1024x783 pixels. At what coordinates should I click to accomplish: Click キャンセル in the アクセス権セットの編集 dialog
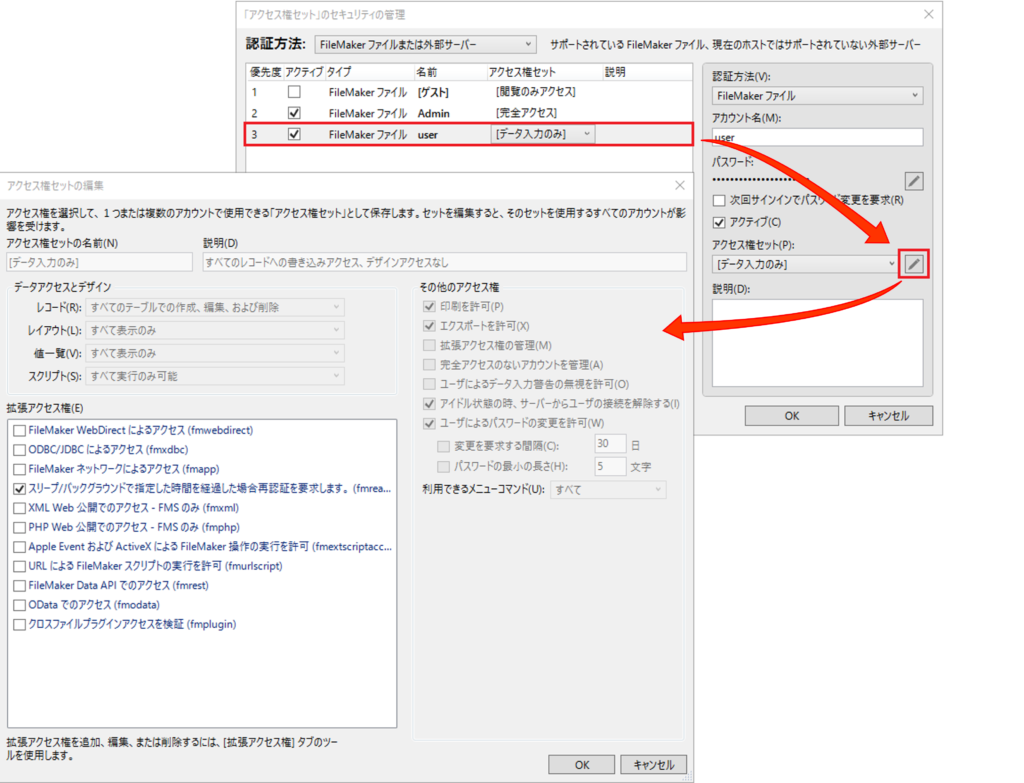pos(653,765)
